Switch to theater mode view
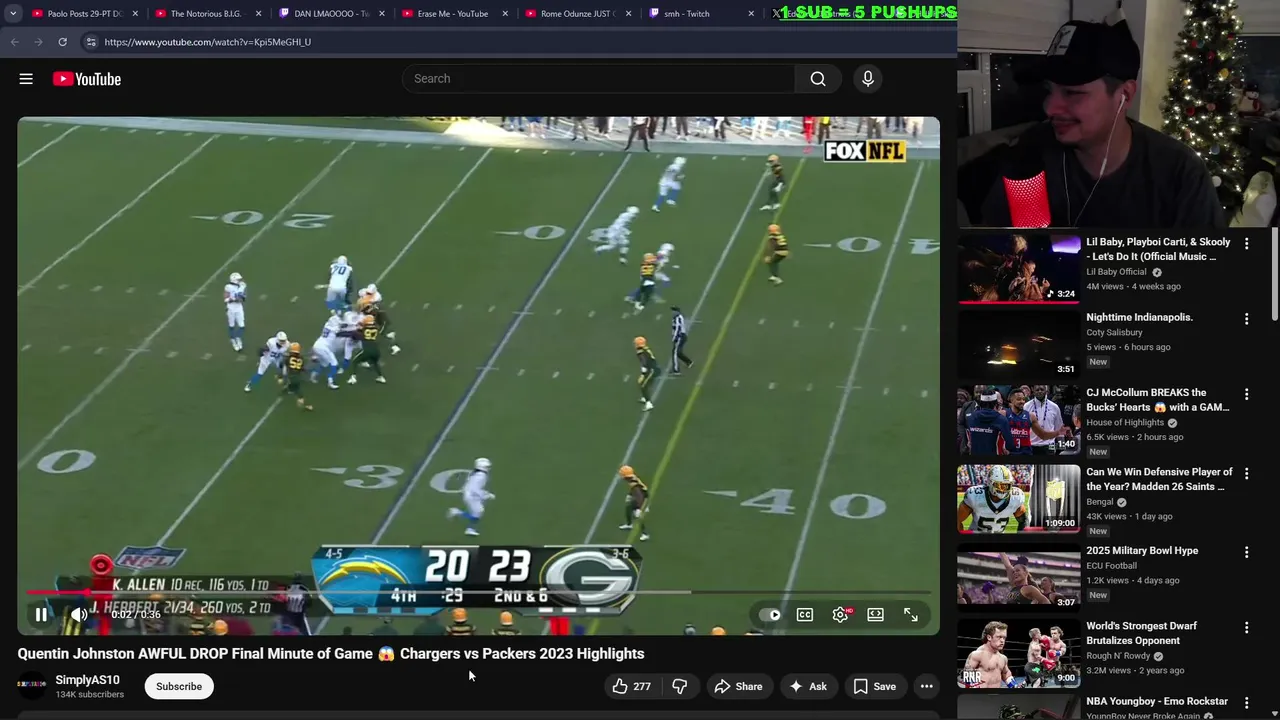 (875, 615)
